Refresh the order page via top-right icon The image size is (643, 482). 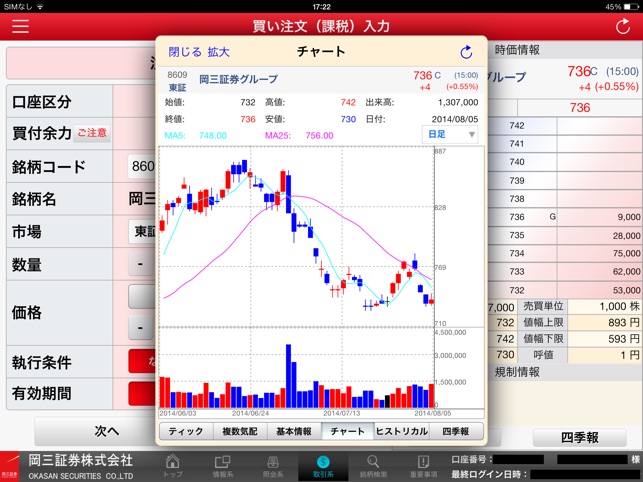click(x=622, y=26)
